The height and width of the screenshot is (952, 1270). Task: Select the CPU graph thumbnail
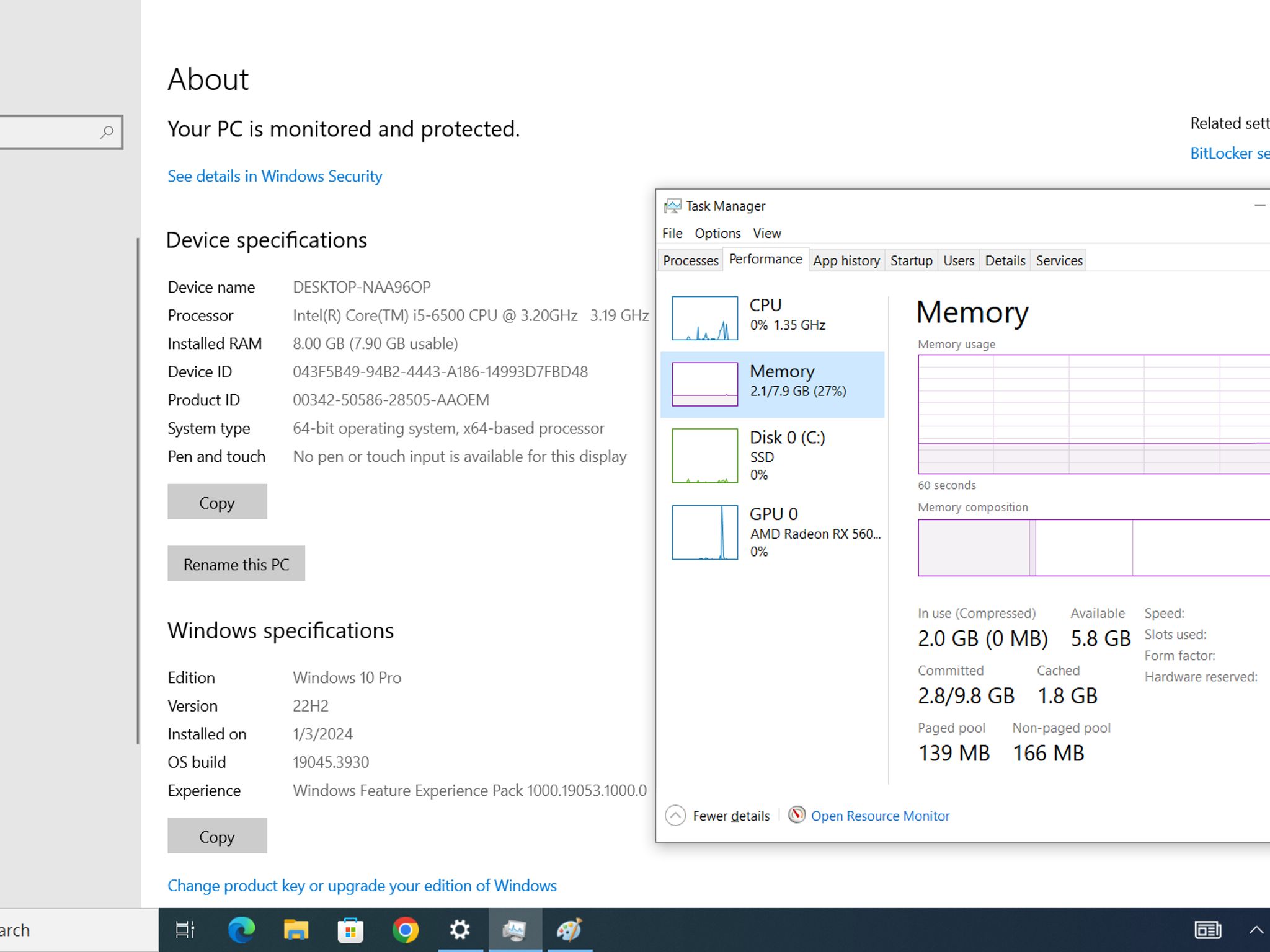705,318
